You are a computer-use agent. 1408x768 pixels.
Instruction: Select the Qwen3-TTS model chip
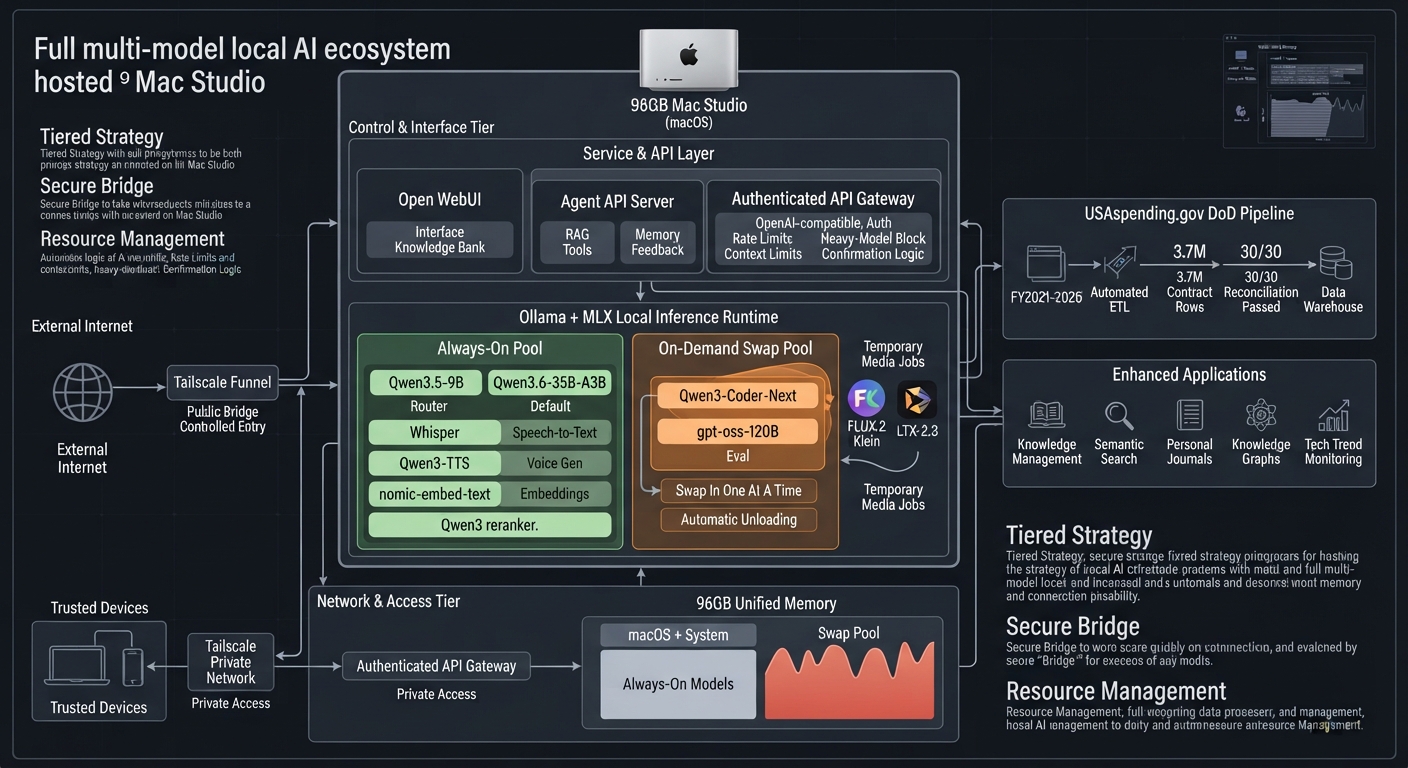pyautogui.click(x=435, y=463)
